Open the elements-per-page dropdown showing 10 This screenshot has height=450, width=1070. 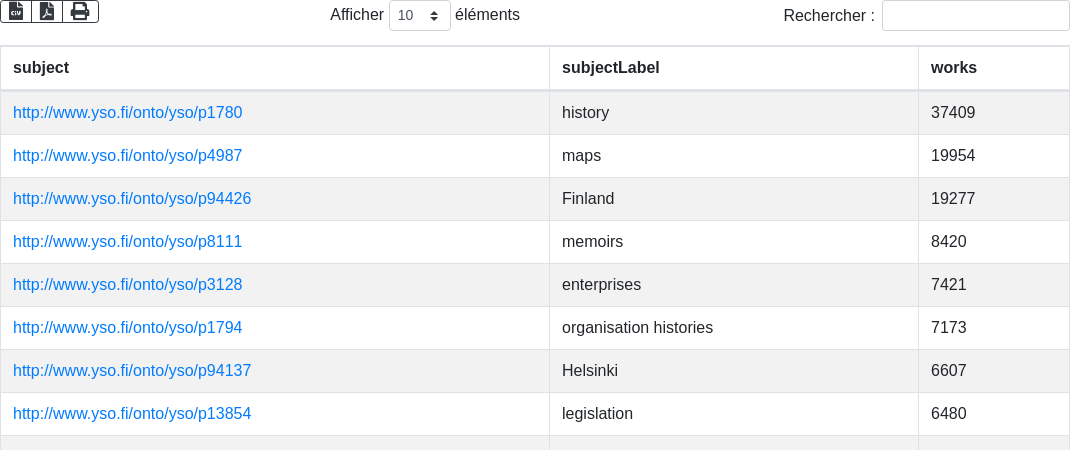coord(420,15)
